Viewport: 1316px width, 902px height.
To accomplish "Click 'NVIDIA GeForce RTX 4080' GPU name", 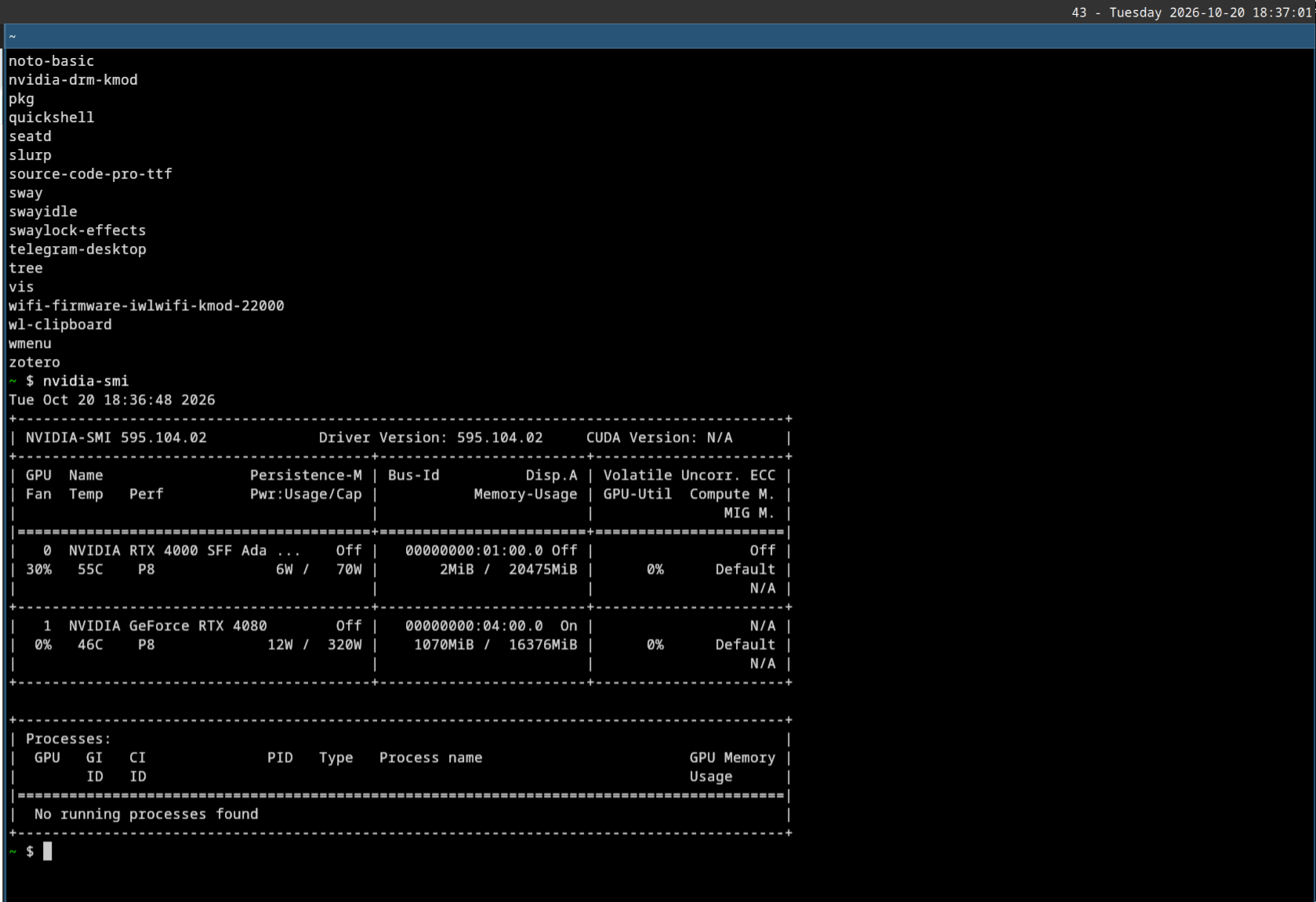I will pyautogui.click(x=168, y=625).
